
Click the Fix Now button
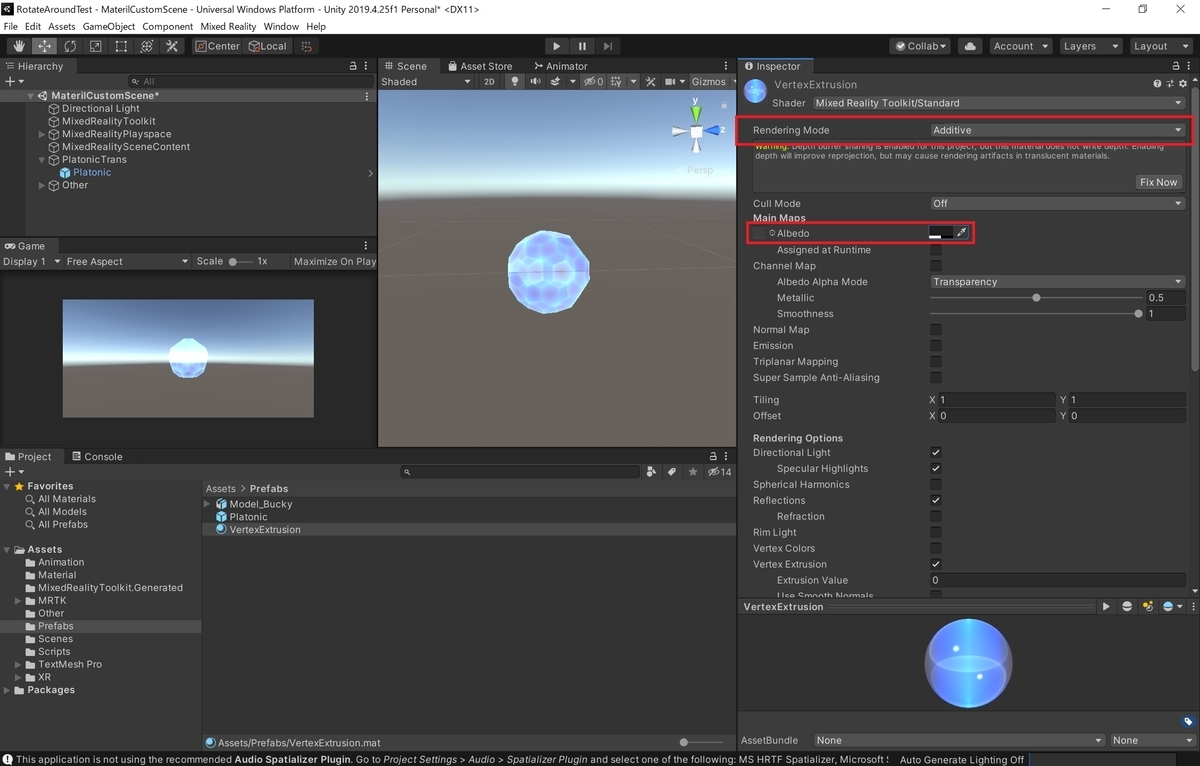[1159, 182]
